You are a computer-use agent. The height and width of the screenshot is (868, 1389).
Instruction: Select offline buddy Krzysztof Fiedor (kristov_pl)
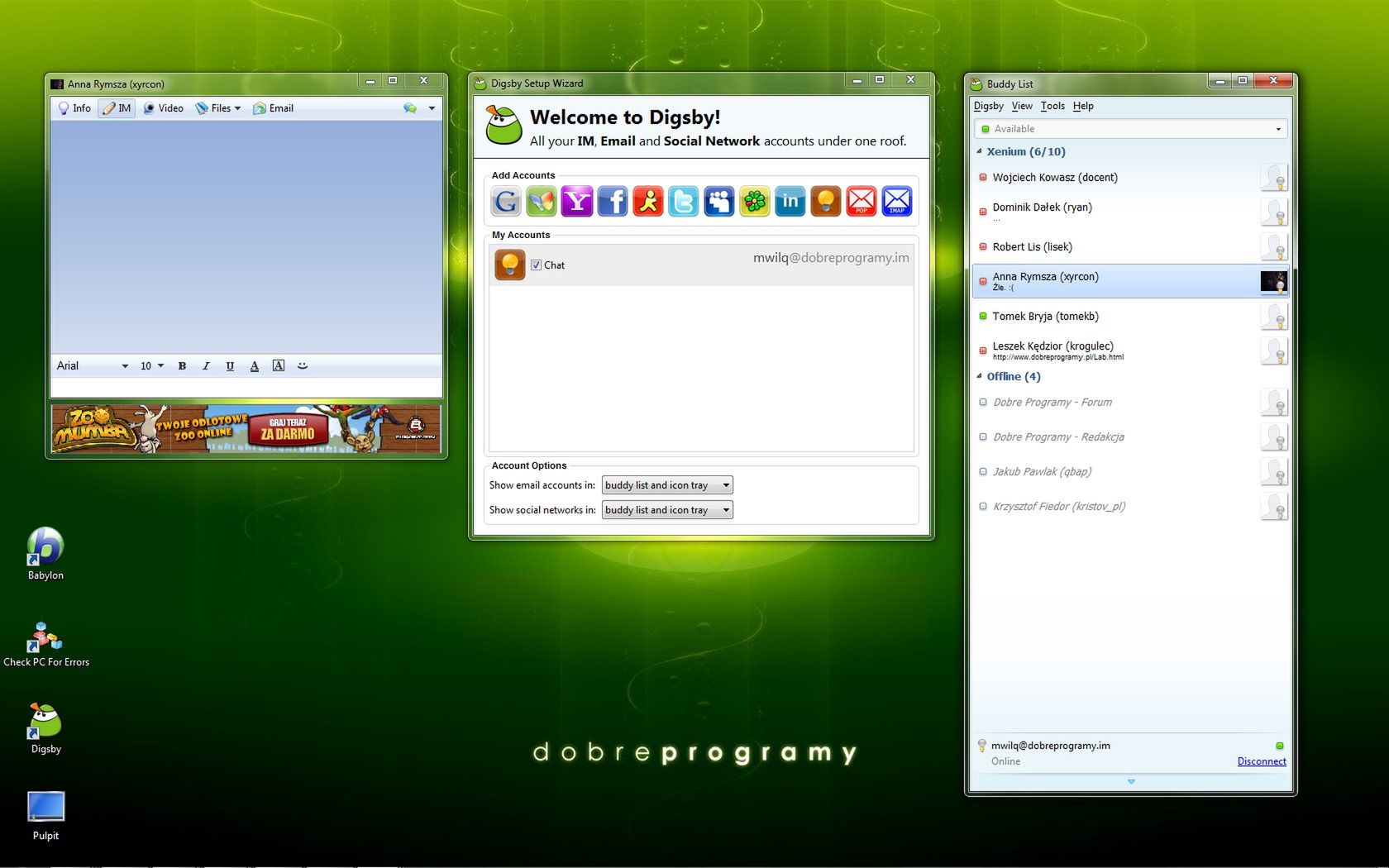tap(1130, 507)
